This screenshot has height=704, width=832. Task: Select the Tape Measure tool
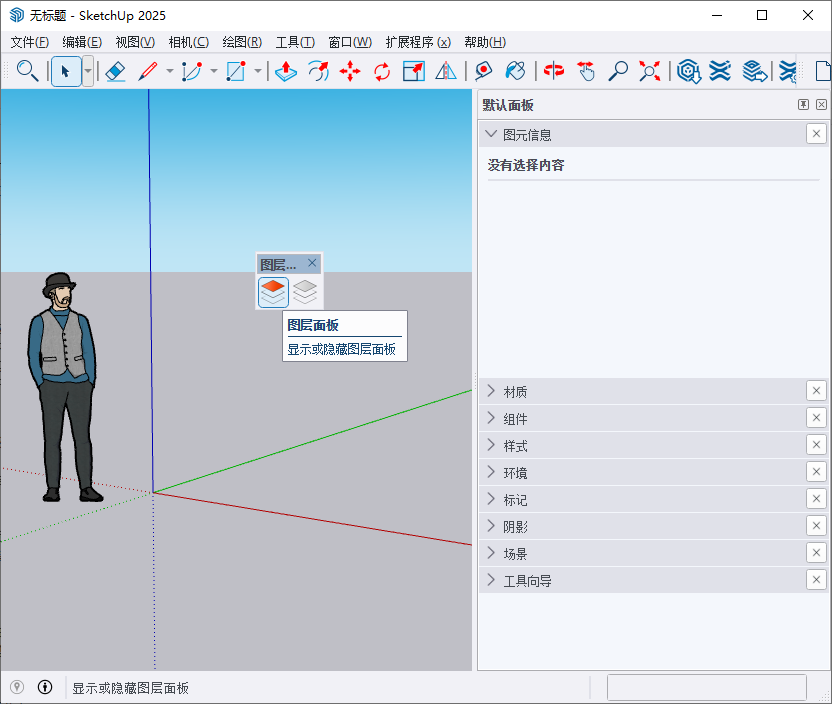(x=483, y=71)
